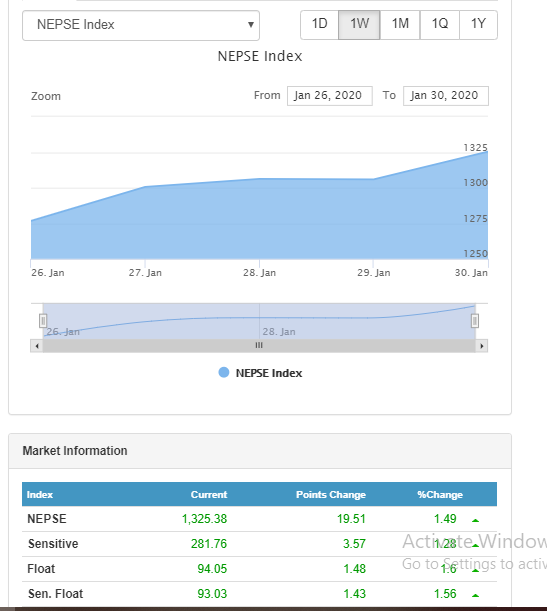
Task: Click the NEPSE percent change 1.49
Action: (445, 519)
